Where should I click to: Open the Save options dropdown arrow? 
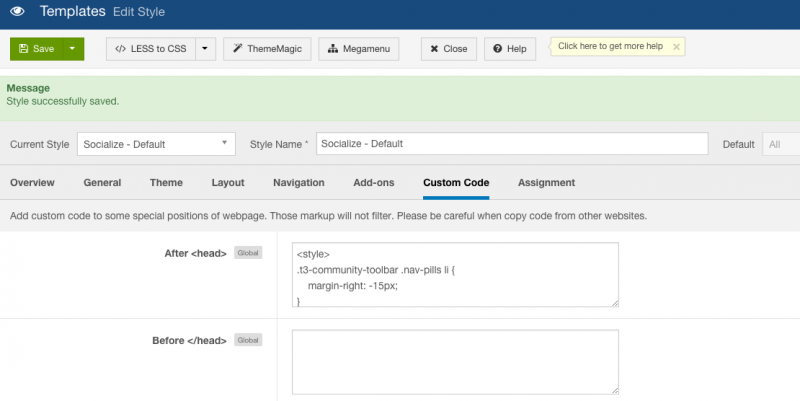point(73,49)
